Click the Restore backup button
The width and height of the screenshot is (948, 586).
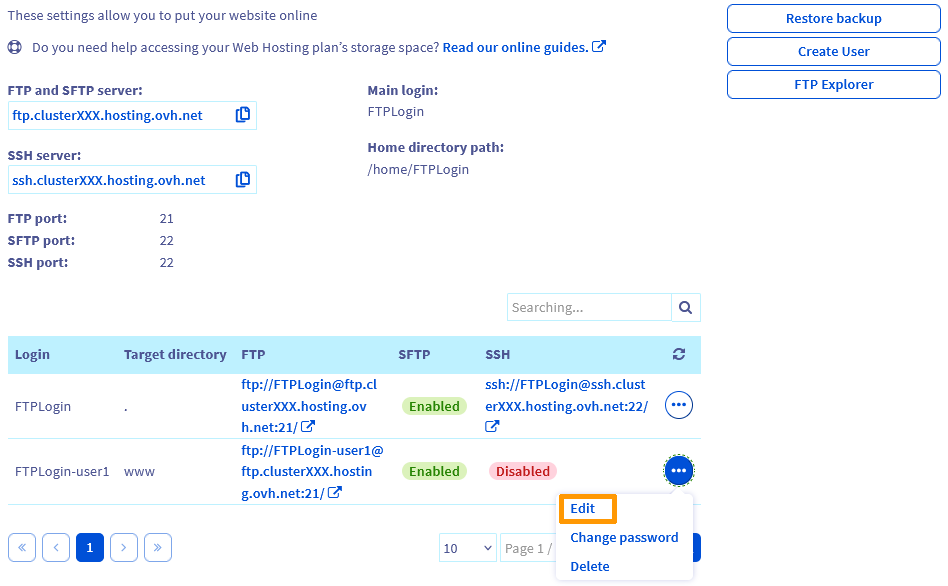tap(833, 18)
